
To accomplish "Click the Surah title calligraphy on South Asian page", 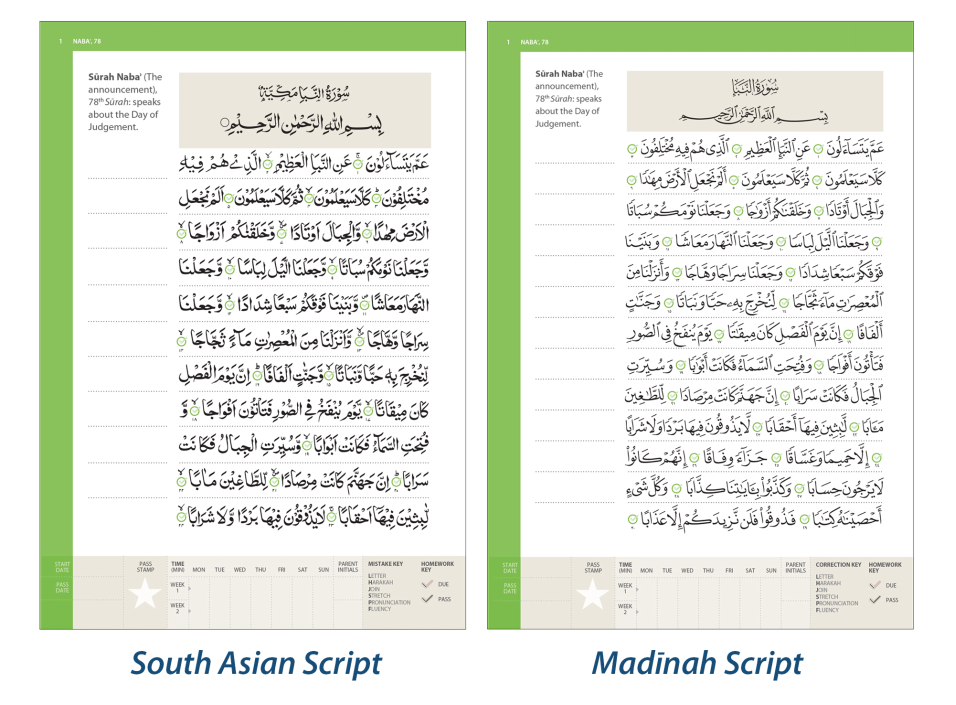I will 304,93.
